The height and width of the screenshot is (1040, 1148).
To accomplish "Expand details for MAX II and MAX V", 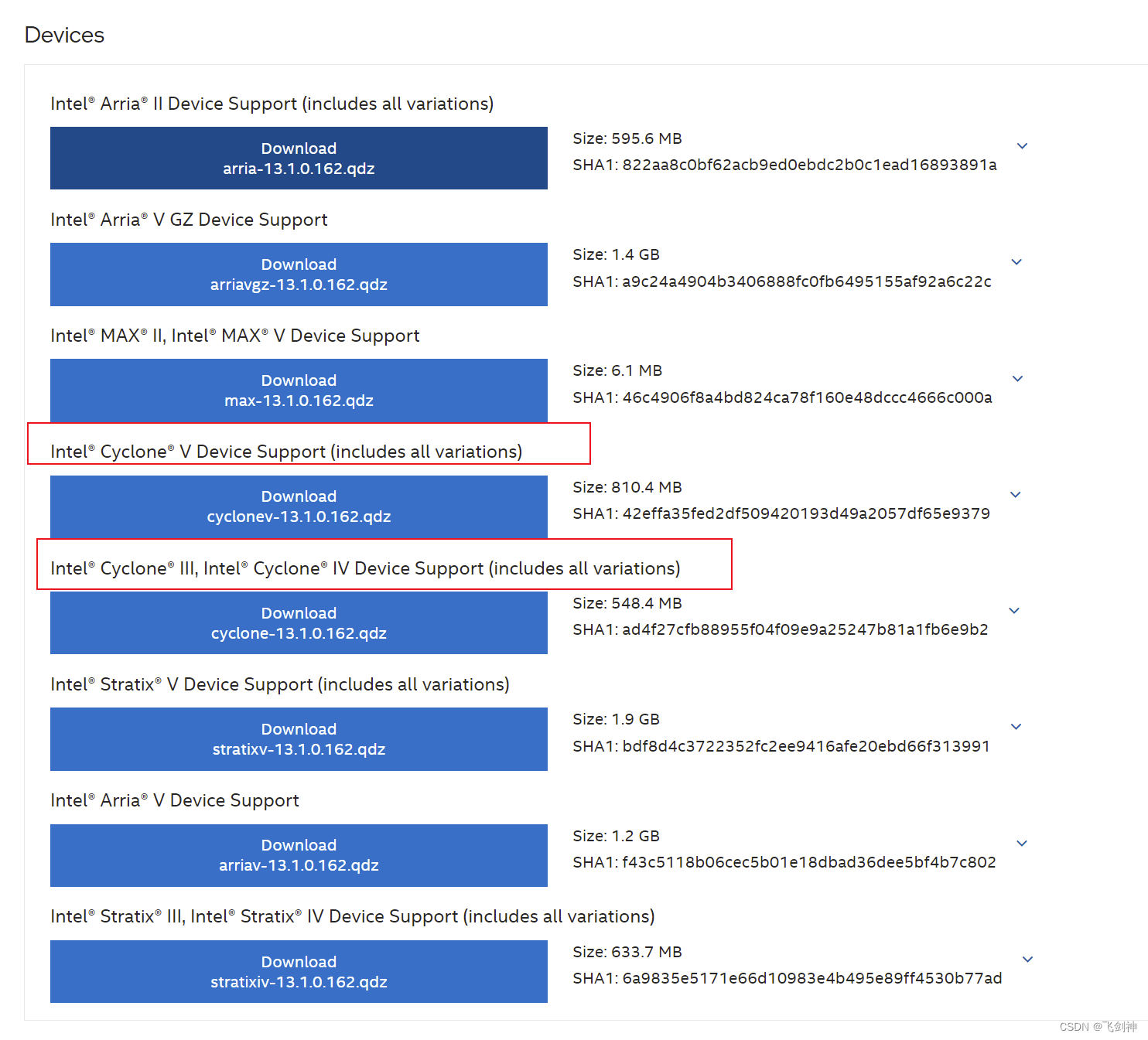I will pos(1017,378).
